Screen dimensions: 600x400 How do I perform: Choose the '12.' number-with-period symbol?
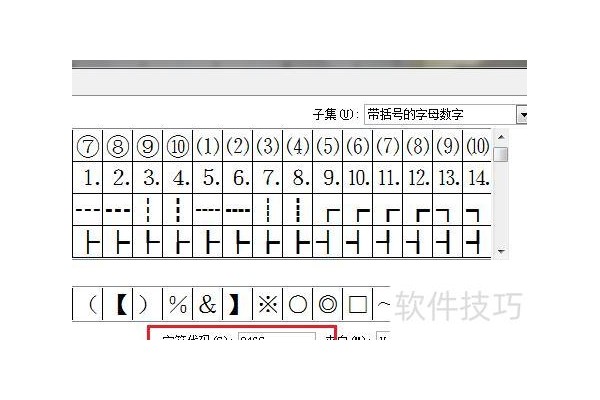pyautogui.click(x=418, y=178)
